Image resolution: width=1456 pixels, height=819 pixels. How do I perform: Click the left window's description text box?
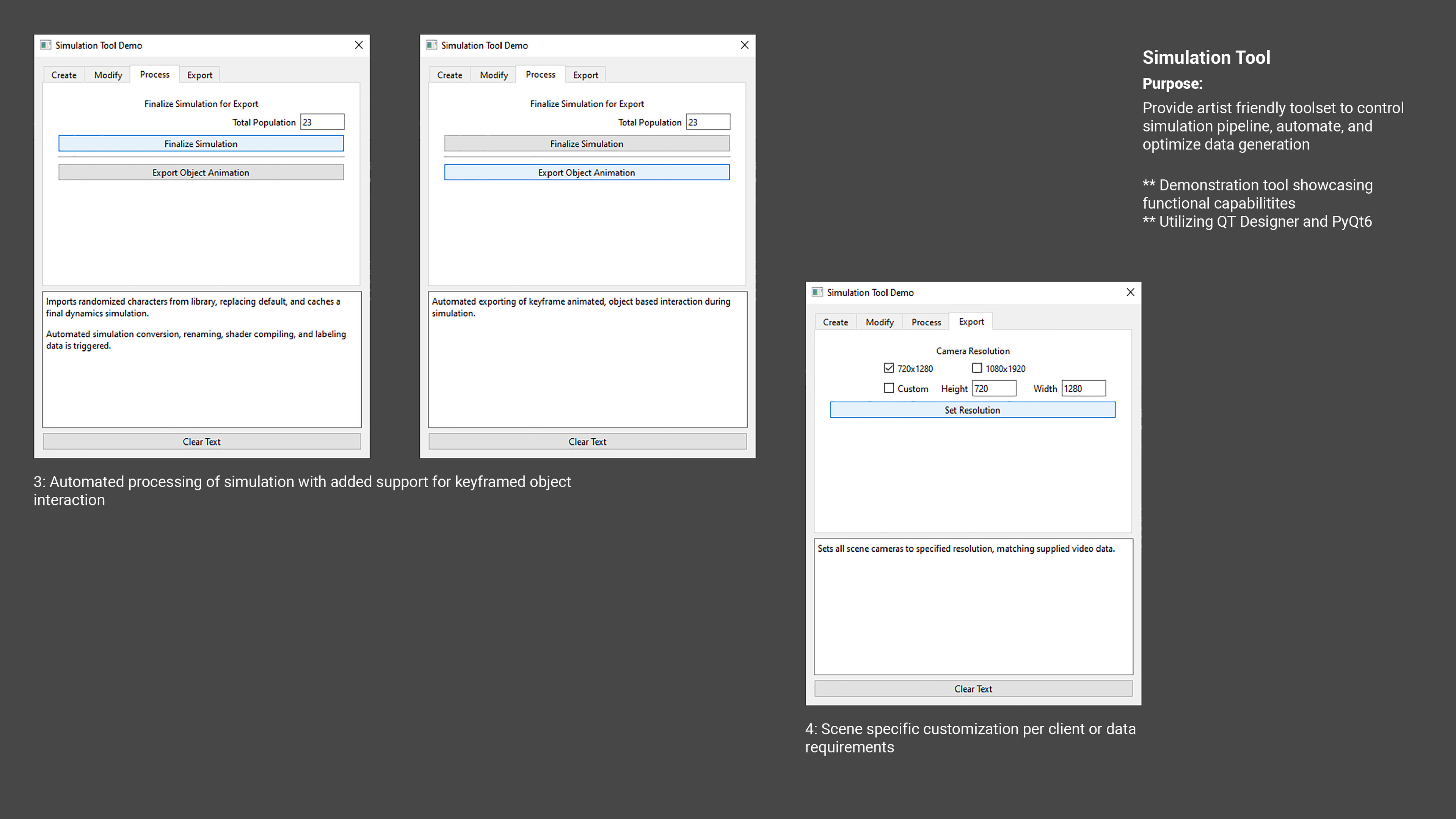point(202,359)
